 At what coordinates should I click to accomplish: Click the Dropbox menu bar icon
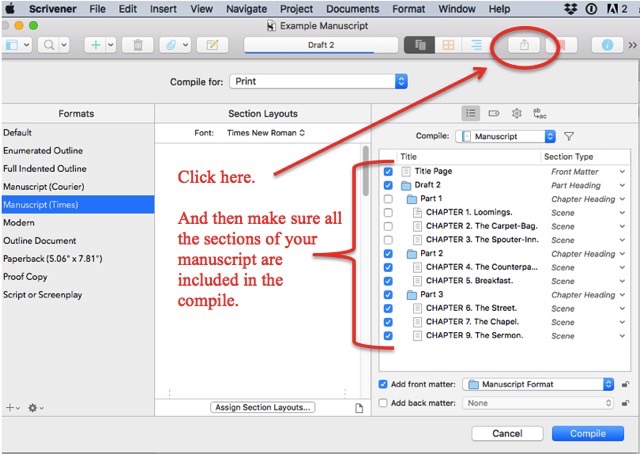click(571, 9)
